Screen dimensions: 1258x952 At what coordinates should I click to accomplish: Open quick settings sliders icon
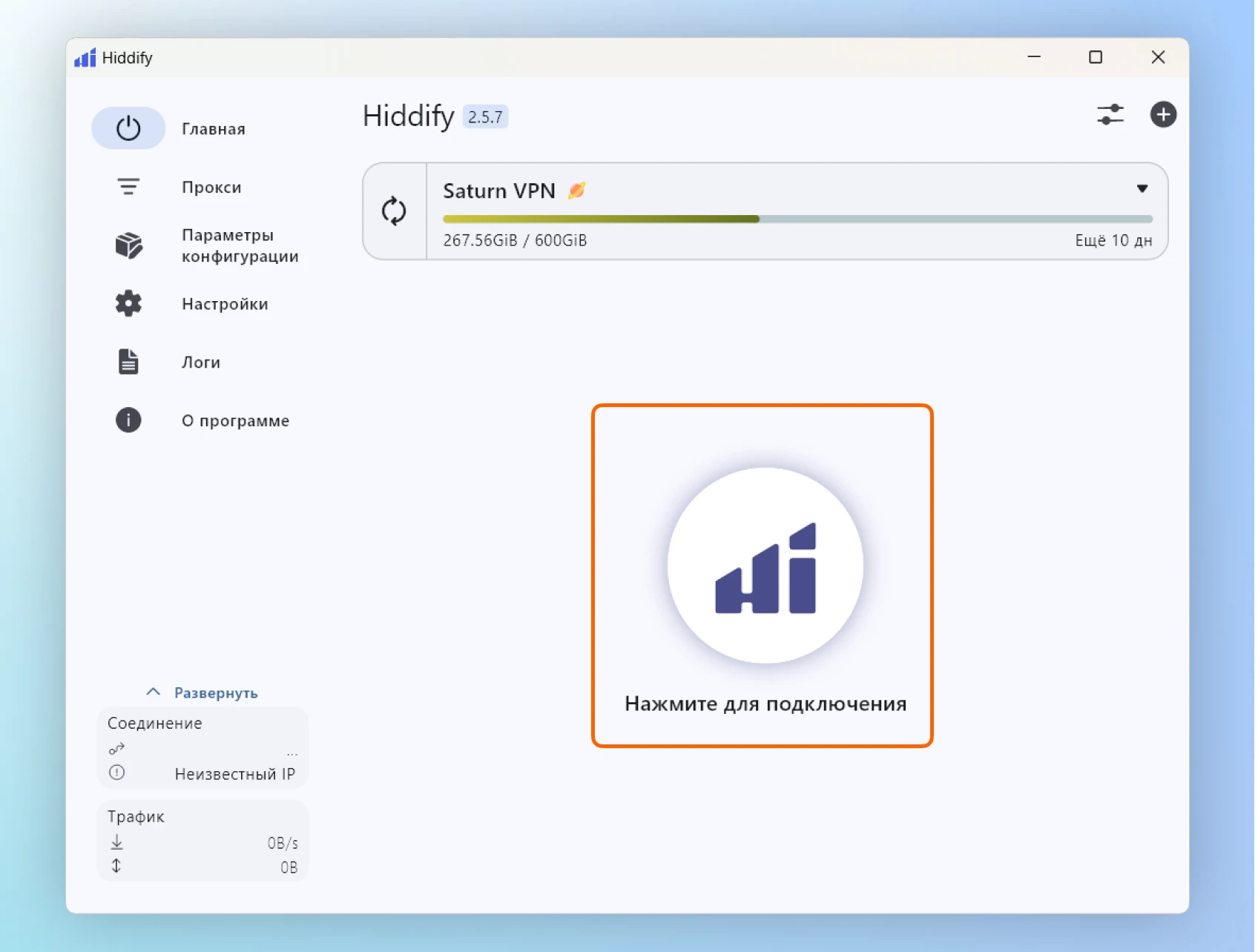(x=1110, y=115)
